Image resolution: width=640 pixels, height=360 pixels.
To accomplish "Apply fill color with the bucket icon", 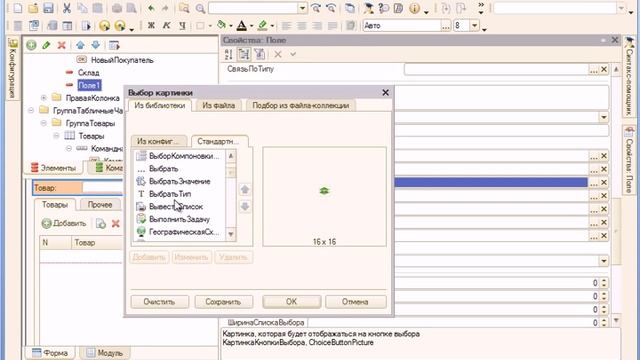I will point(222,25).
